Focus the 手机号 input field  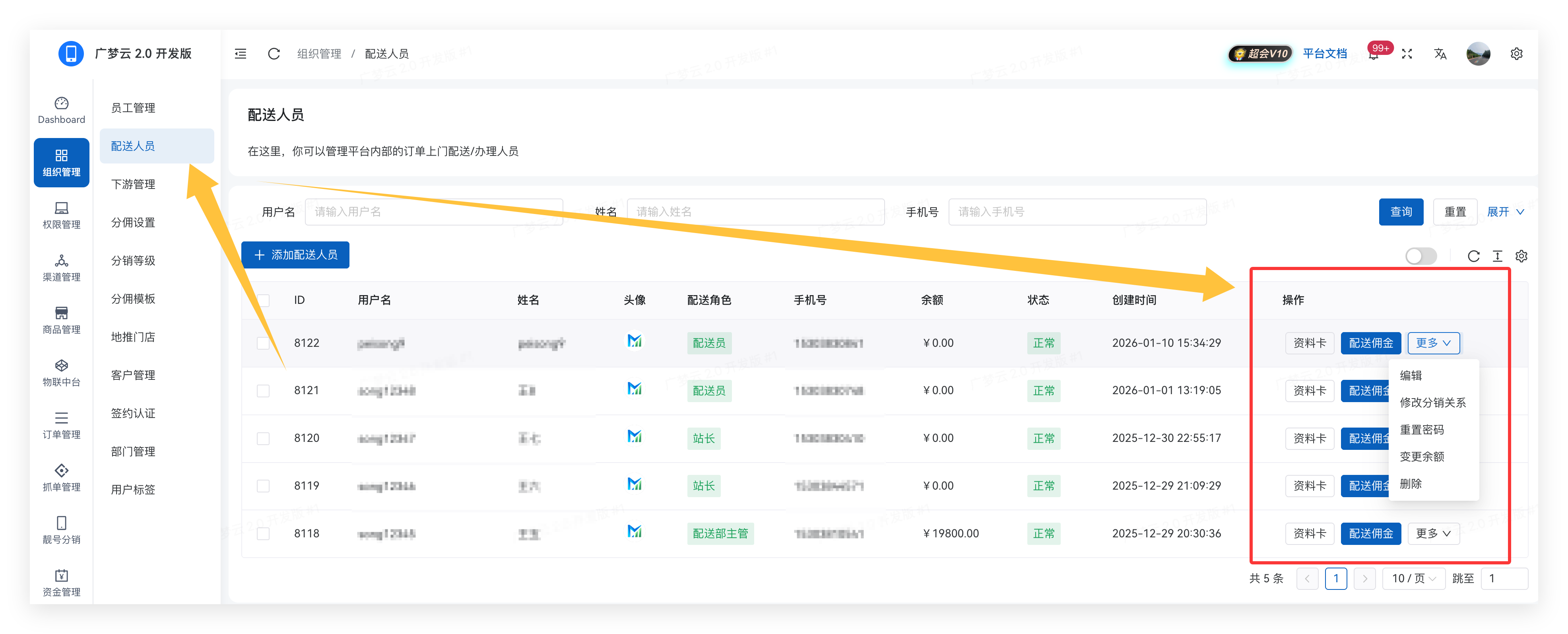point(1077,212)
